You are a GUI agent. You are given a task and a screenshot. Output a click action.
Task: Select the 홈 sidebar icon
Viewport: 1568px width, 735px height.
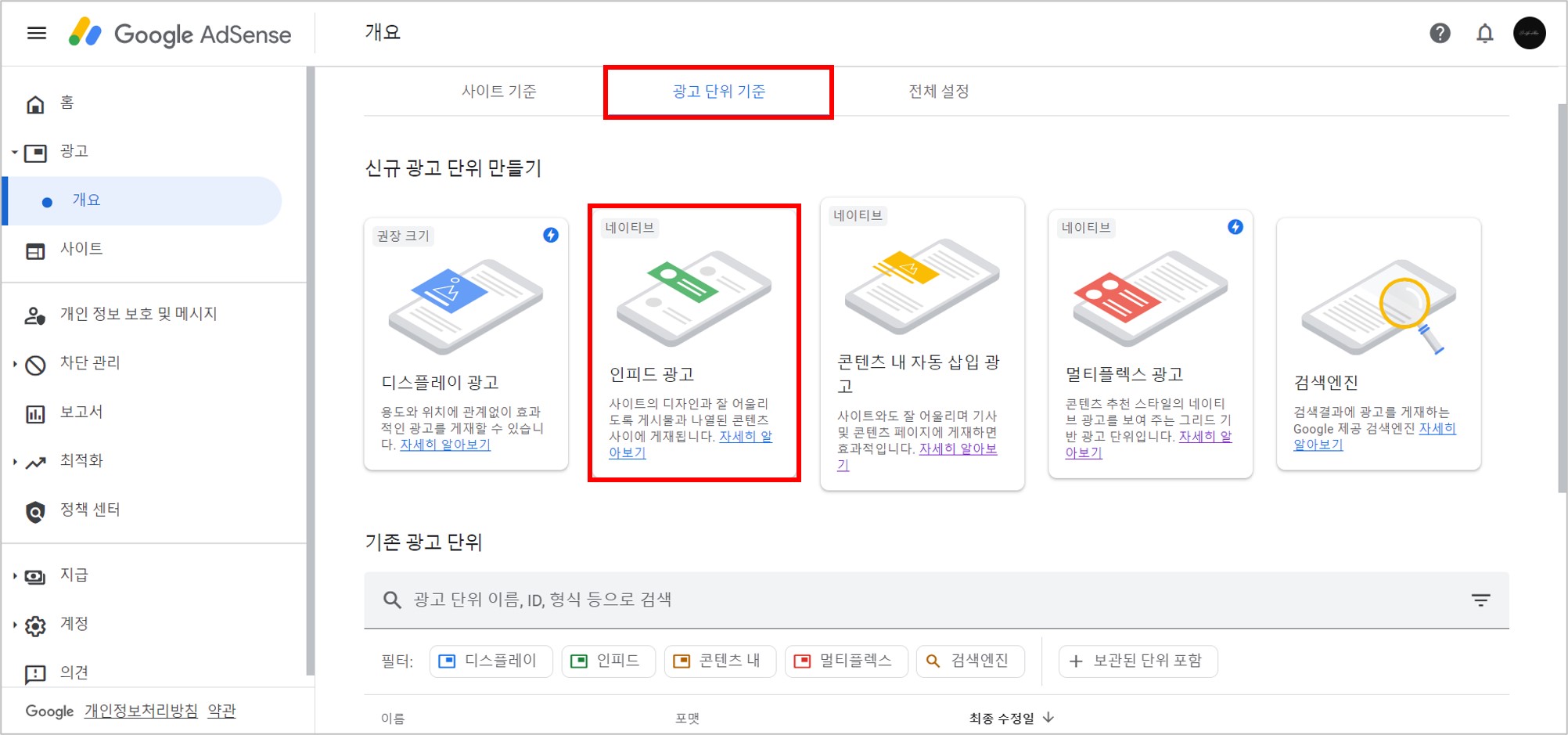point(36,103)
